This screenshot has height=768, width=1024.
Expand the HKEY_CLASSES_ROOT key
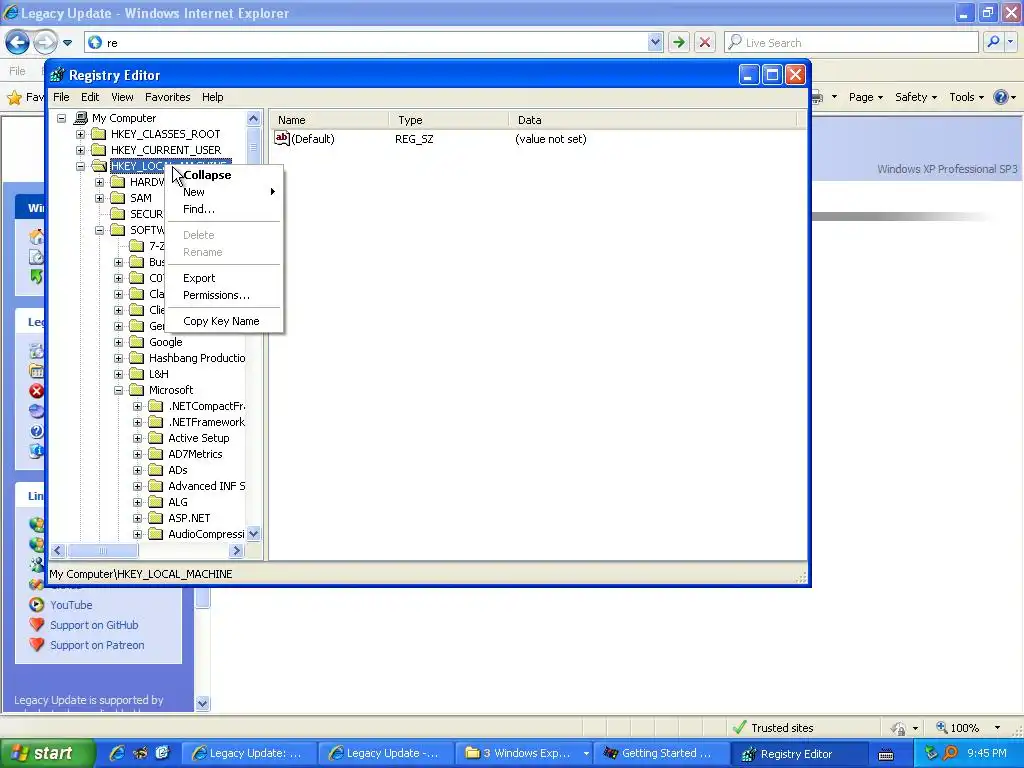click(x=80, y=134)
